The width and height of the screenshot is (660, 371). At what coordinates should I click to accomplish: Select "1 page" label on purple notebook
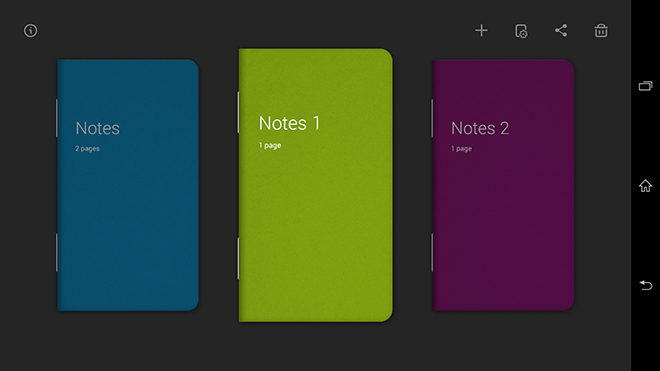[461, 149]
